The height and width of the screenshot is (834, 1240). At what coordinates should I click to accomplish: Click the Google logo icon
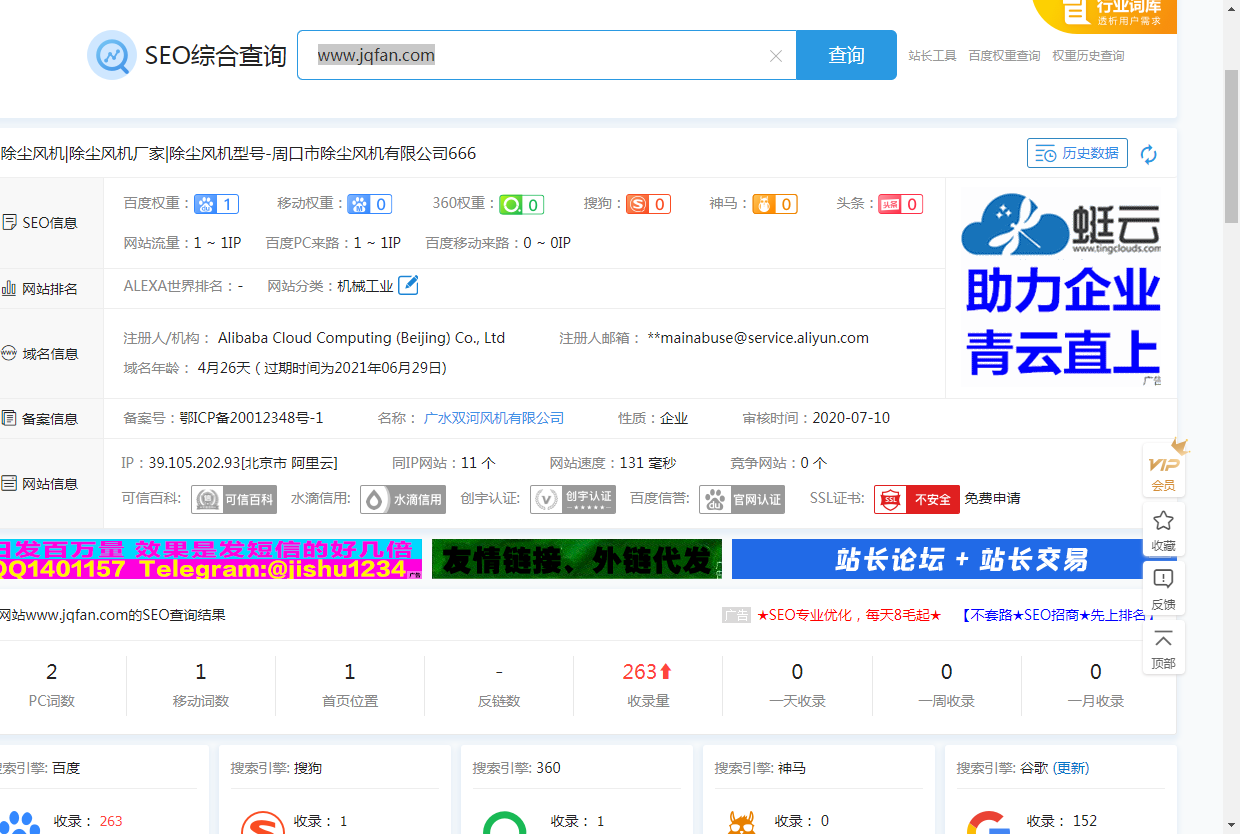tap(987, 822)
